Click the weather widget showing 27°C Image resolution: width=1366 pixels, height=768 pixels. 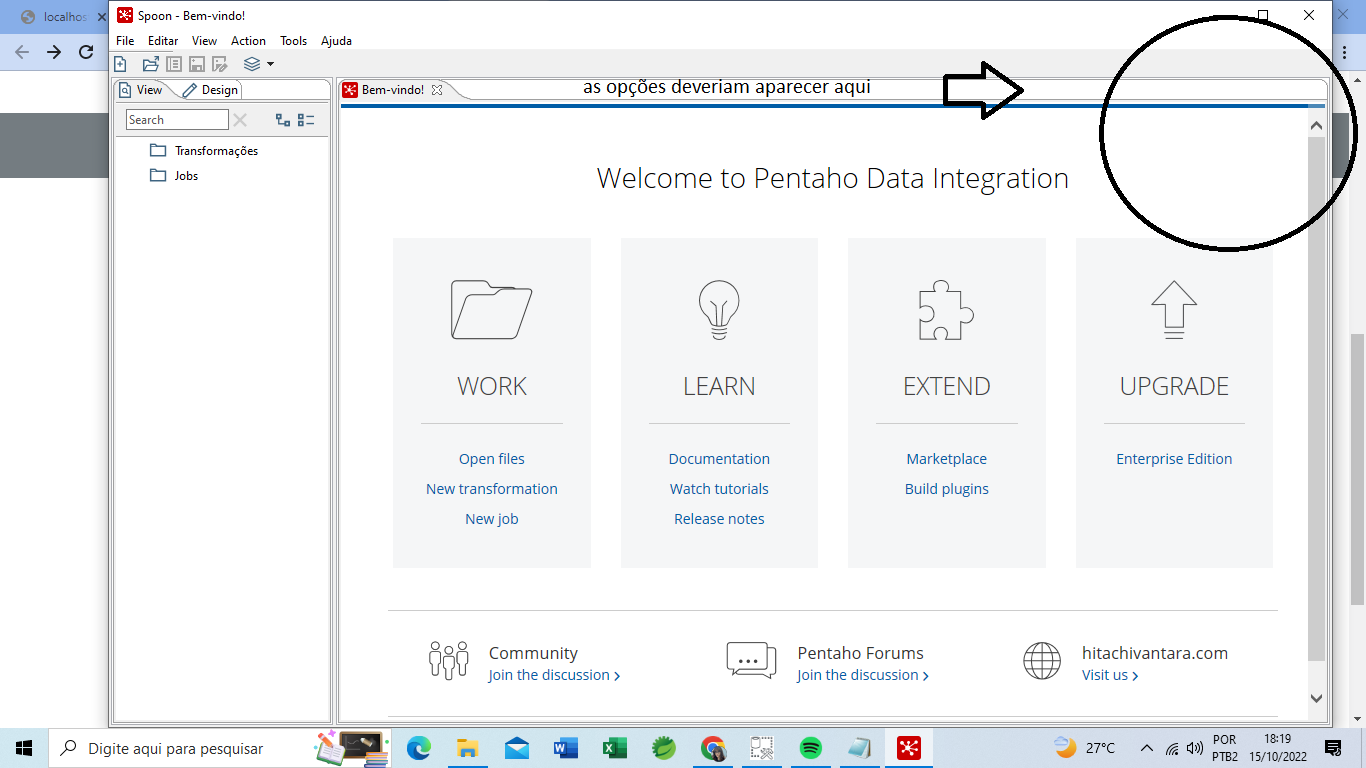(x=1086, y=748)
